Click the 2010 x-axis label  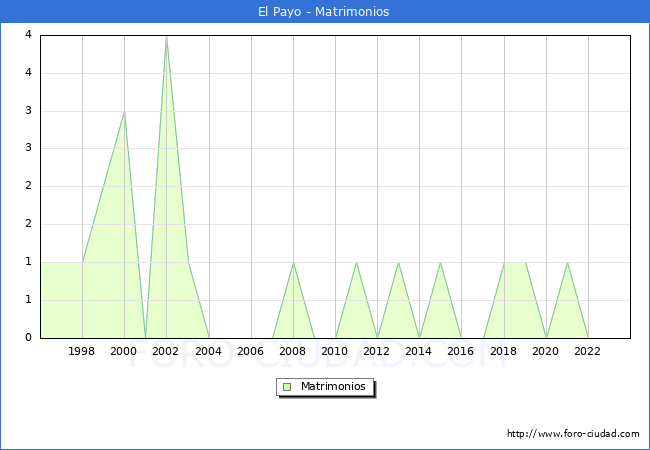coord(335,351)
